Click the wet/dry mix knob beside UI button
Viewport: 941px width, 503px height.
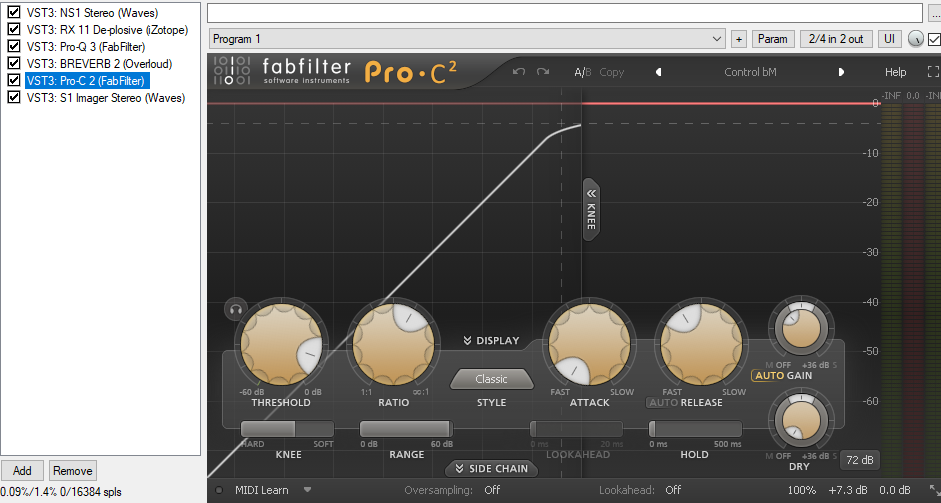pyautogui.click(x=915, y=39)
